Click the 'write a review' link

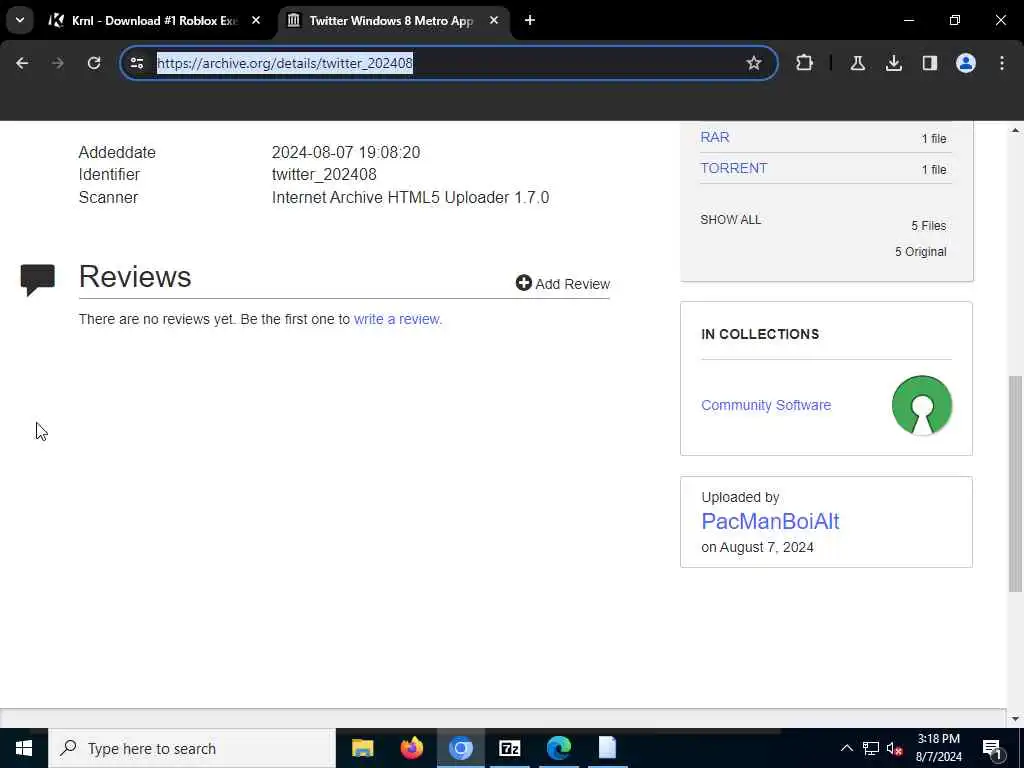click(x=398, y=319)
